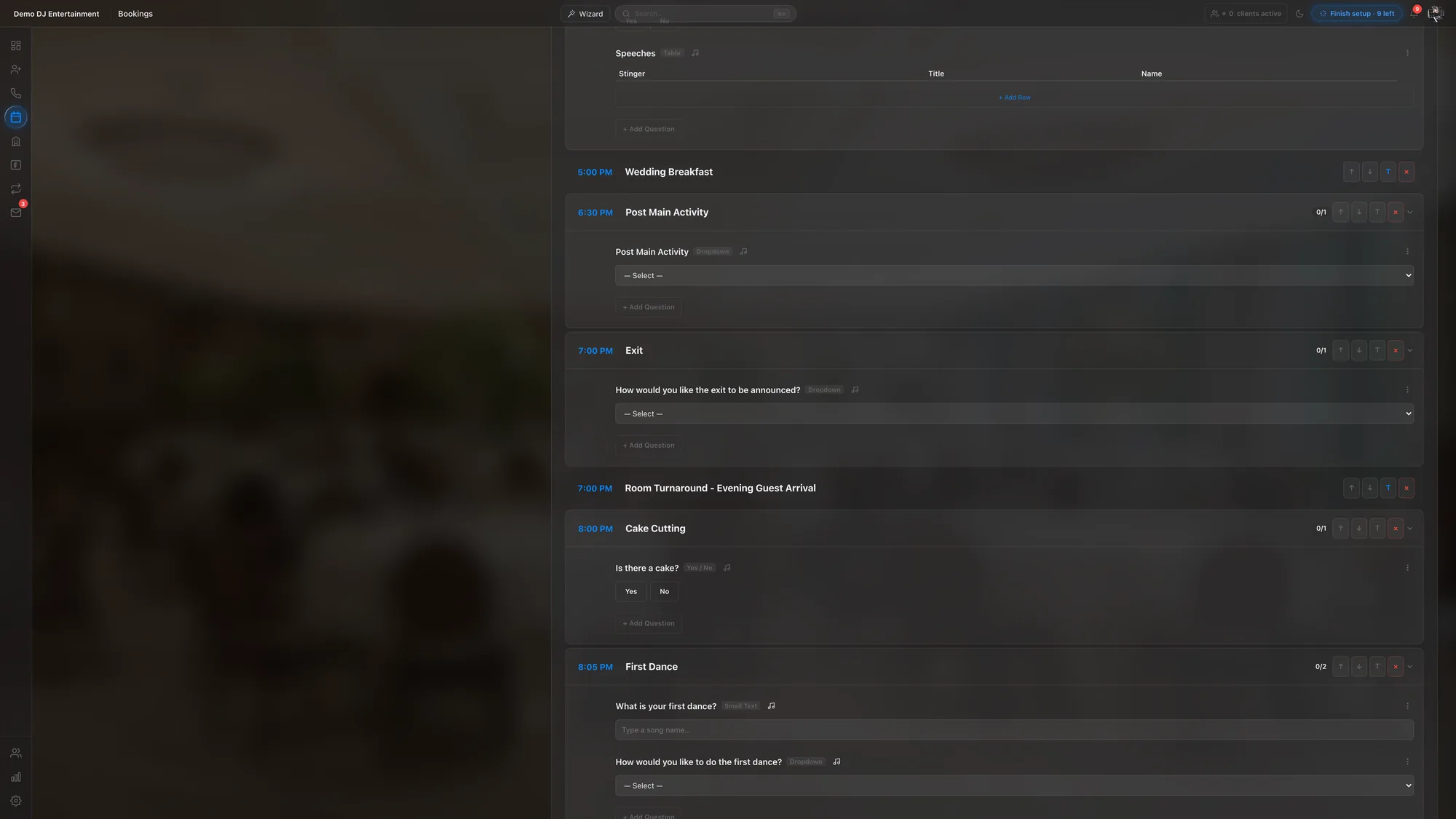Image resolution: width=1456 pixels, height=819 pixels.
Task: Collapse the Post Main Activity section chevron
Action: 1410,213
